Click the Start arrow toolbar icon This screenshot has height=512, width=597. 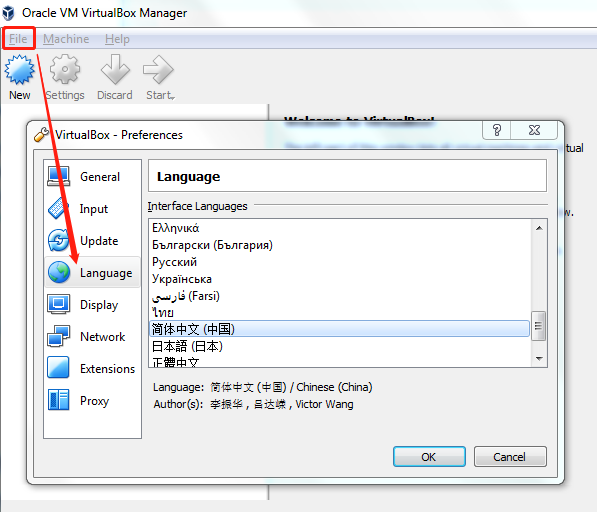[x=158, y=69]
